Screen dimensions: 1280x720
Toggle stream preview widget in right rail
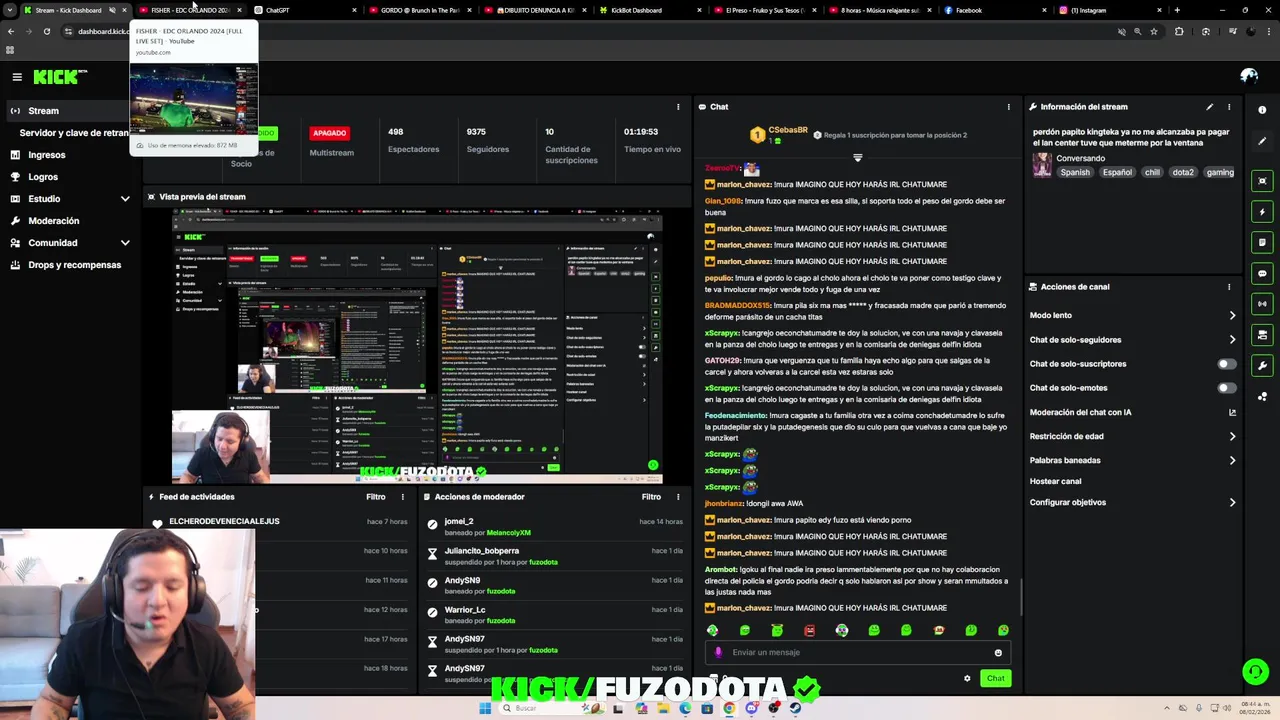[x=1262, y=181]
